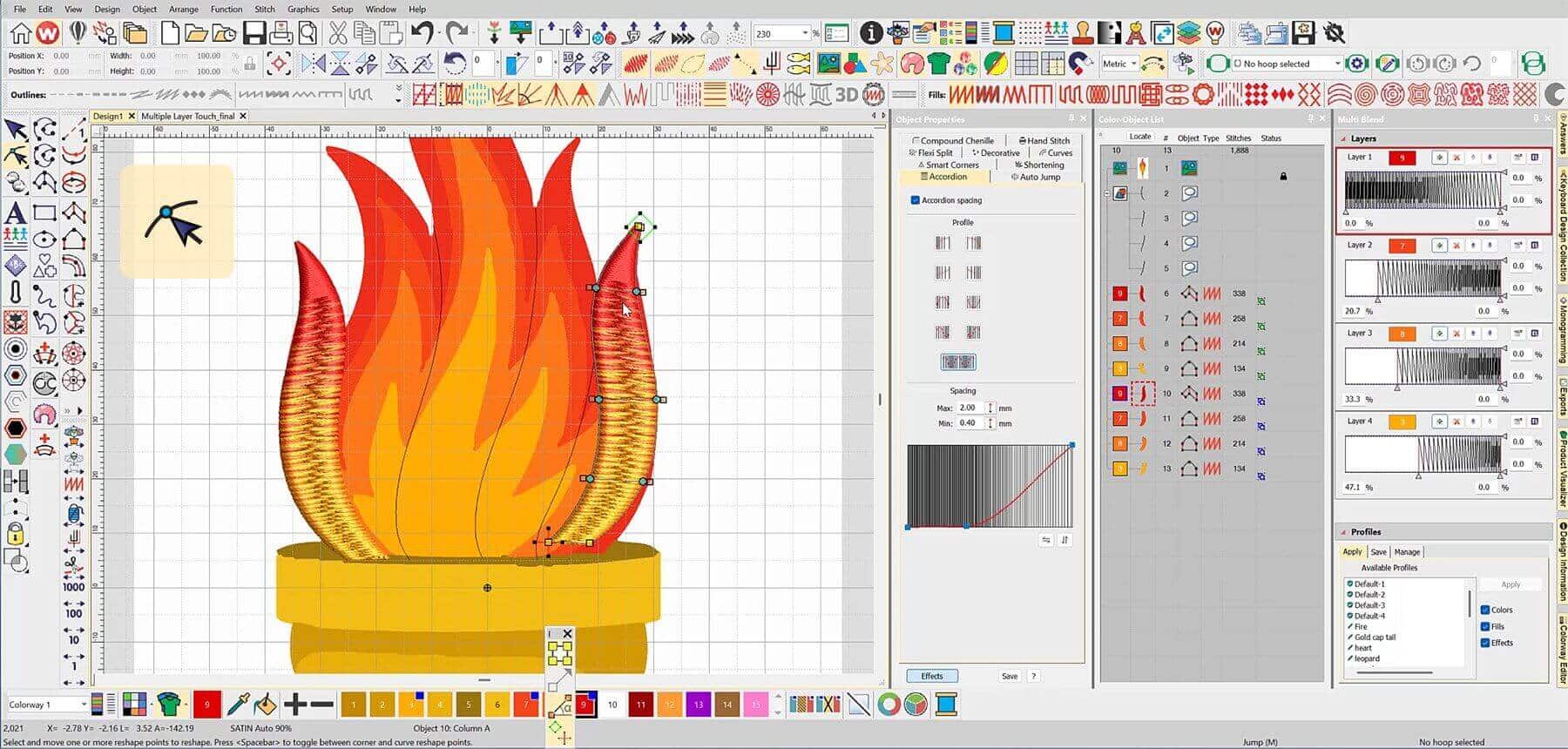The image size is (1568, 749).
Task: Click the Cut scissors icon
Action: coord(338,33)
